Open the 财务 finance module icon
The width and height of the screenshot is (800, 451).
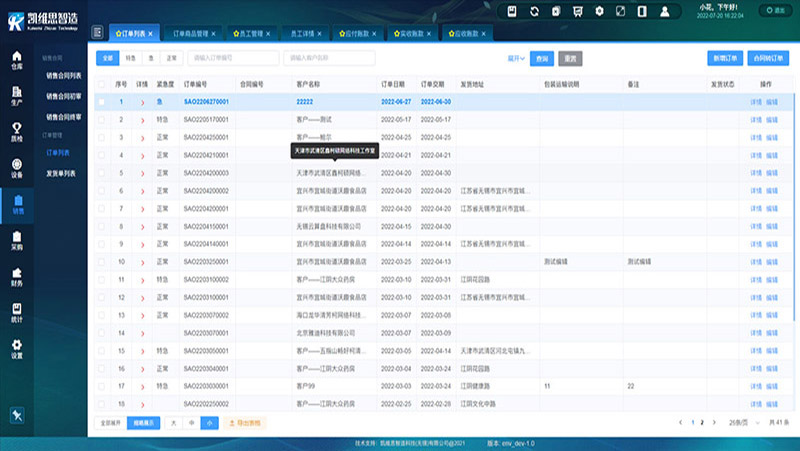17,277
